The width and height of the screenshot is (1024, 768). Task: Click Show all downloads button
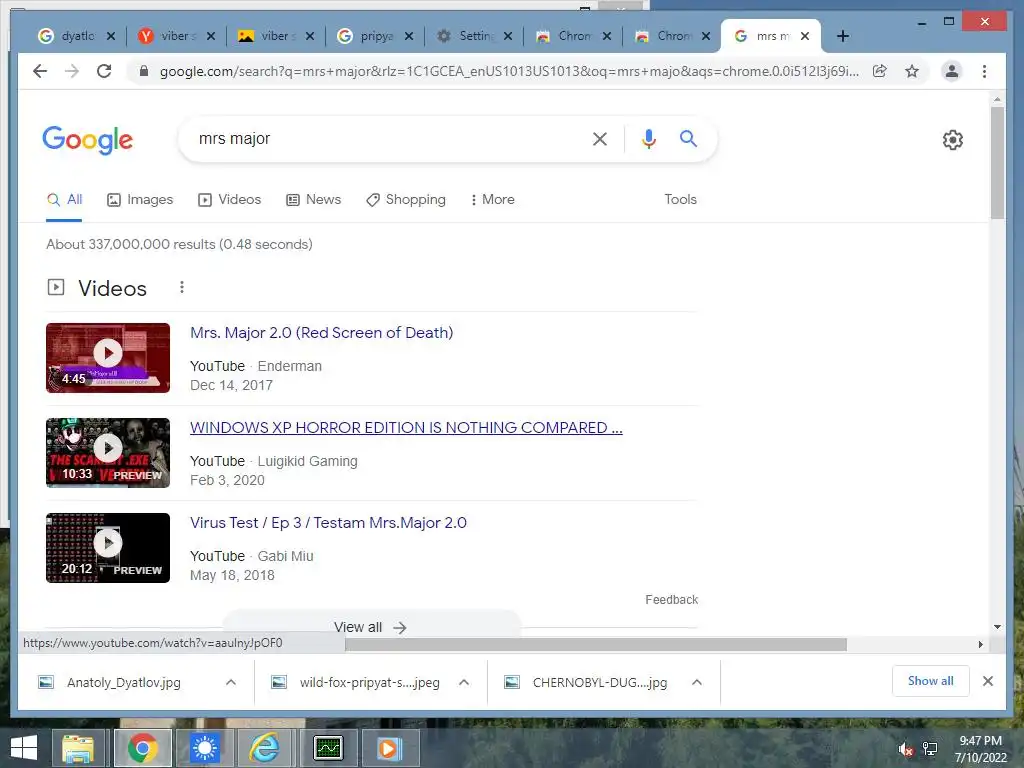931,681
